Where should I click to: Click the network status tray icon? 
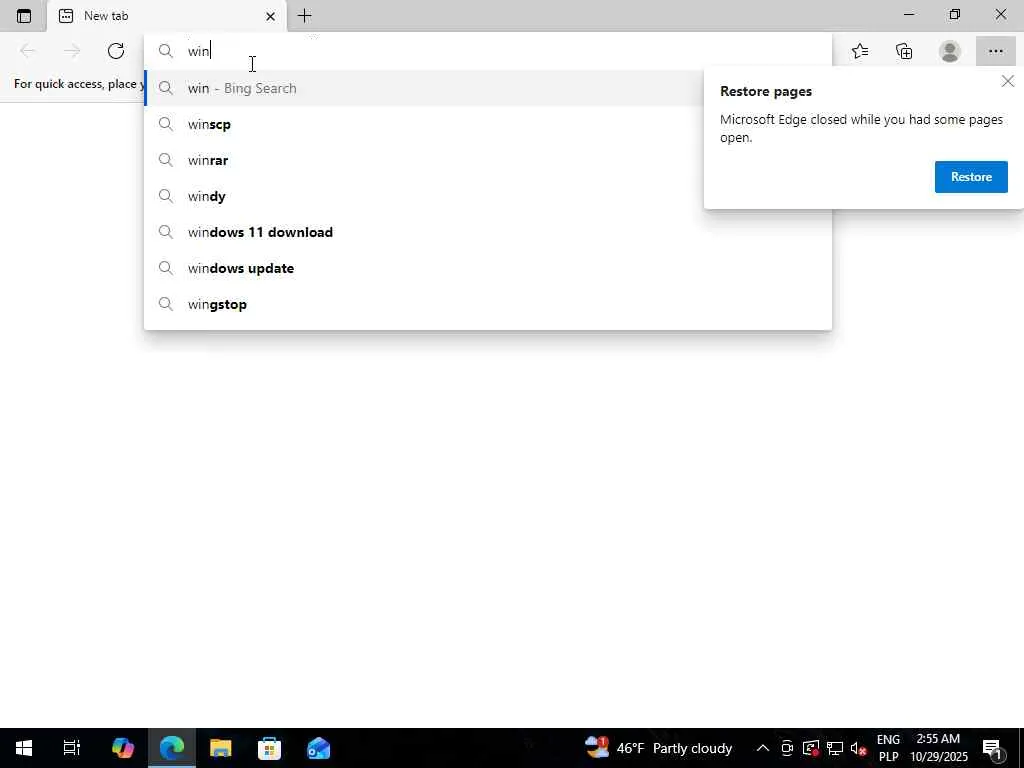835,748
